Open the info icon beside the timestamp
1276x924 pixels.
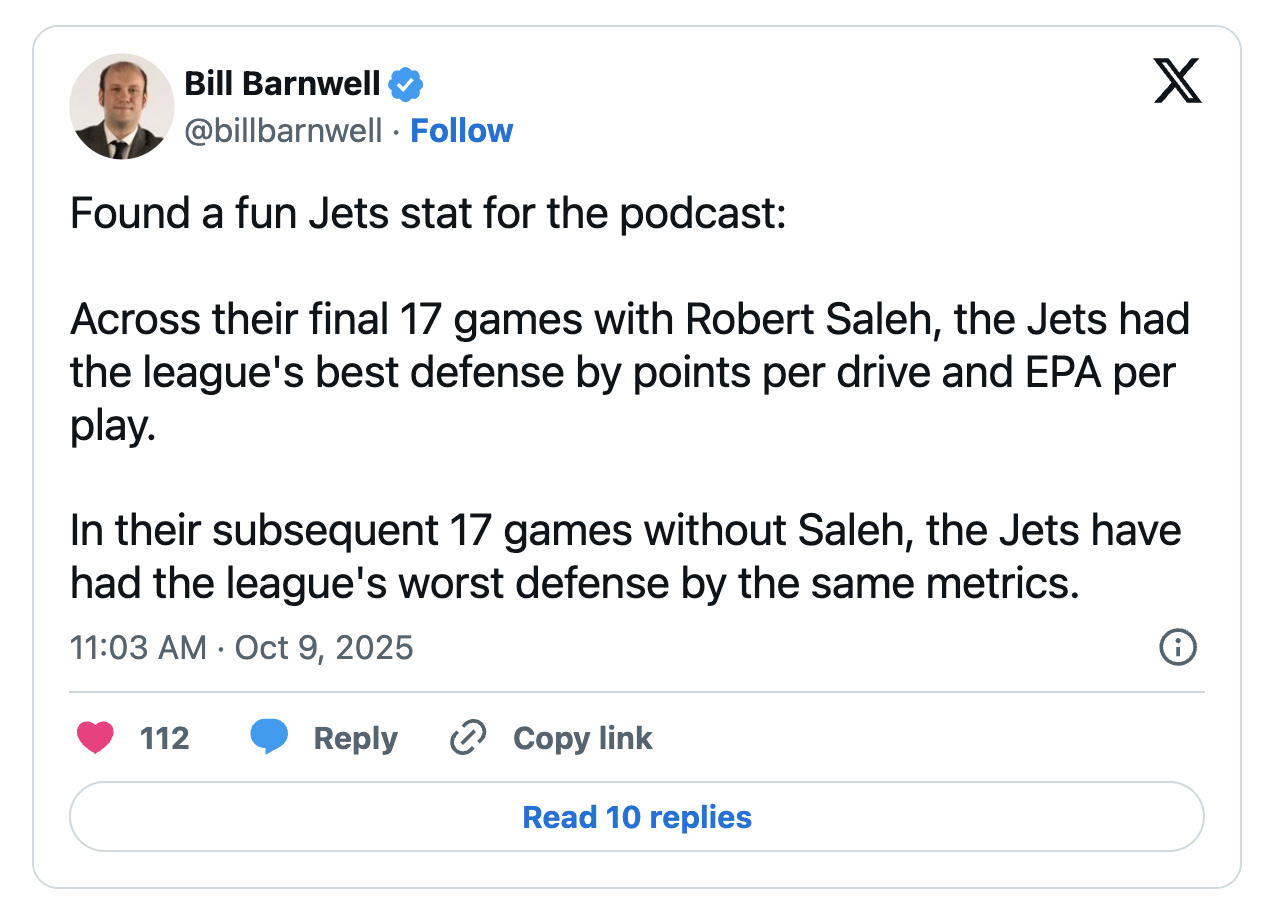[x=1177, y=647]
